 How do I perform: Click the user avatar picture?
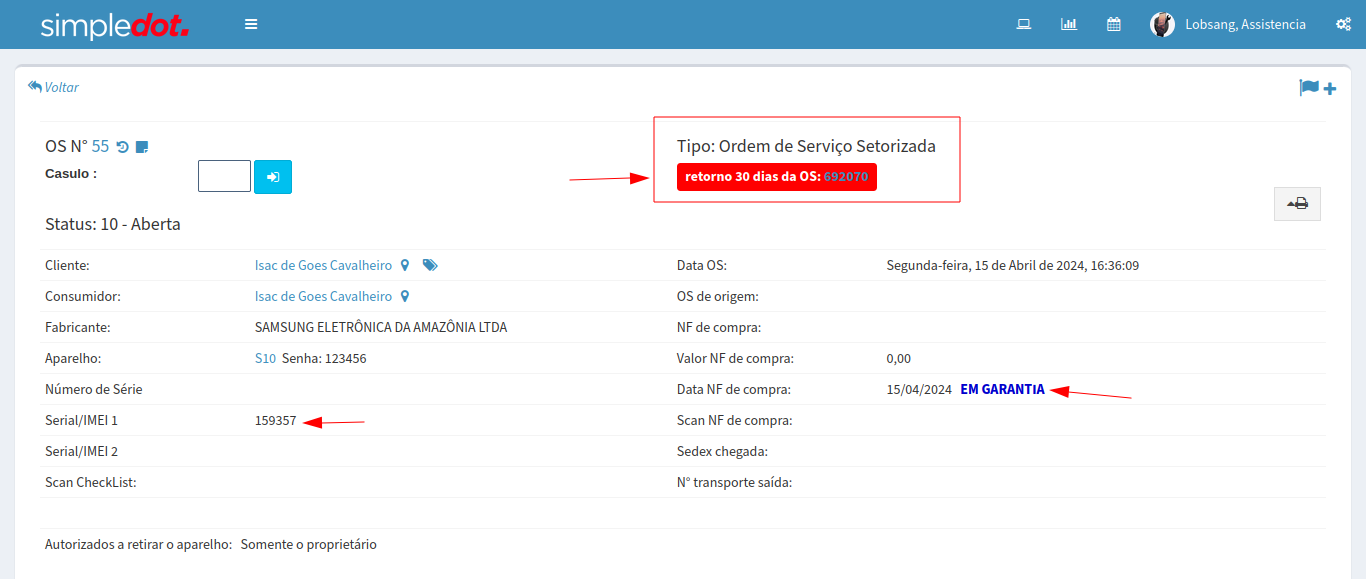click(1161, 25)
